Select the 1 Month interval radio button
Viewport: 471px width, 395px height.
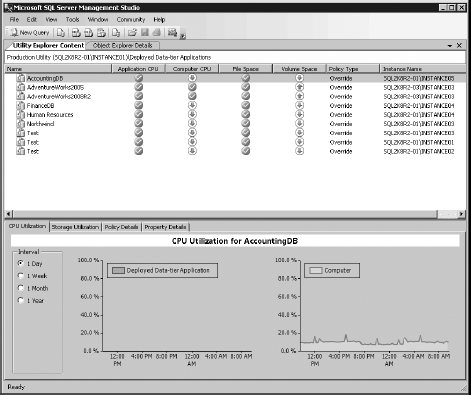tap(21, 288)
